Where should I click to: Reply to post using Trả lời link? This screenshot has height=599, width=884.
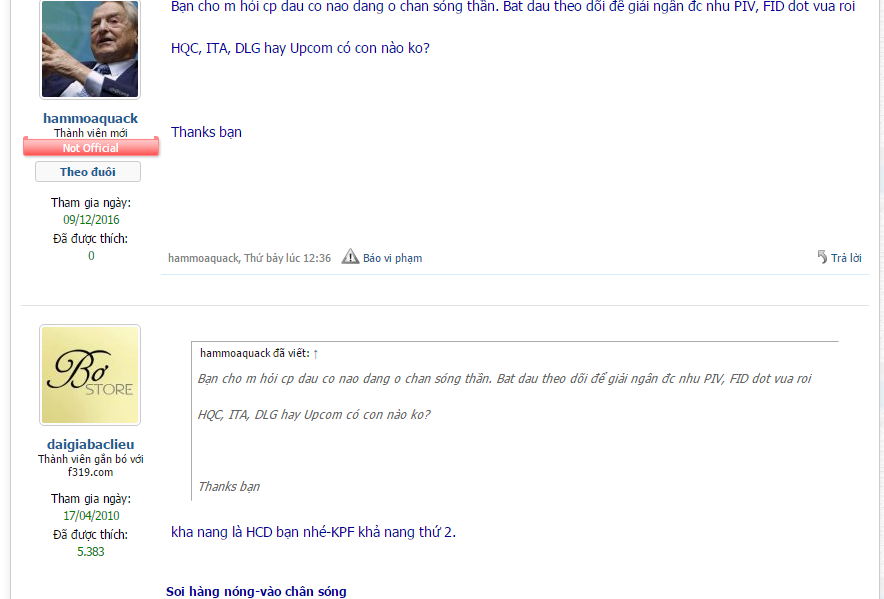click(x=846, y=258)
